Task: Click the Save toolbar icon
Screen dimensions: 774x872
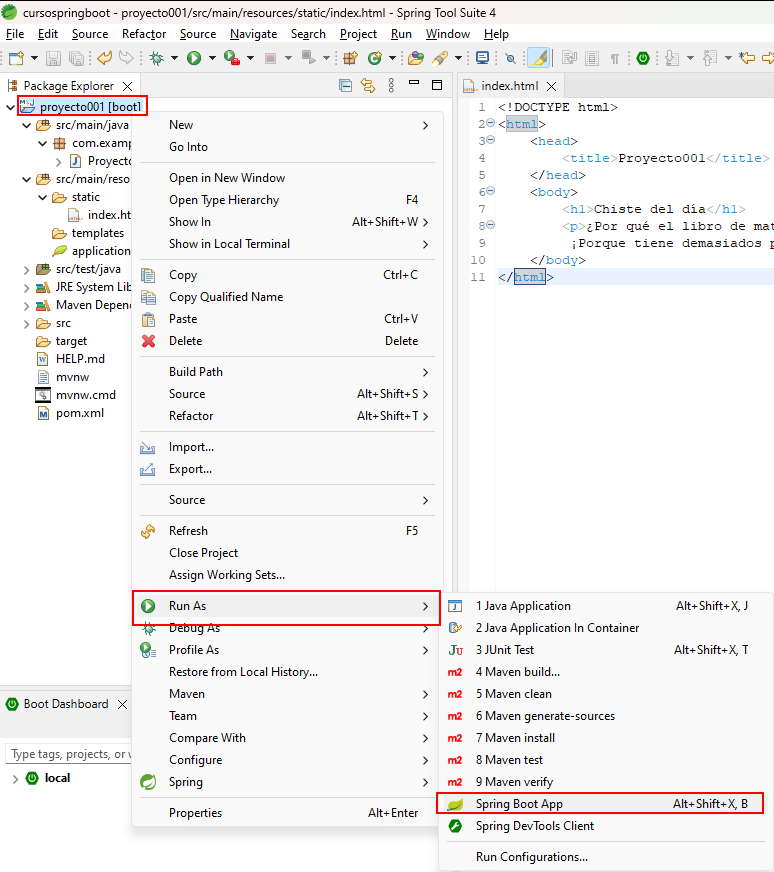Action: 53,58
